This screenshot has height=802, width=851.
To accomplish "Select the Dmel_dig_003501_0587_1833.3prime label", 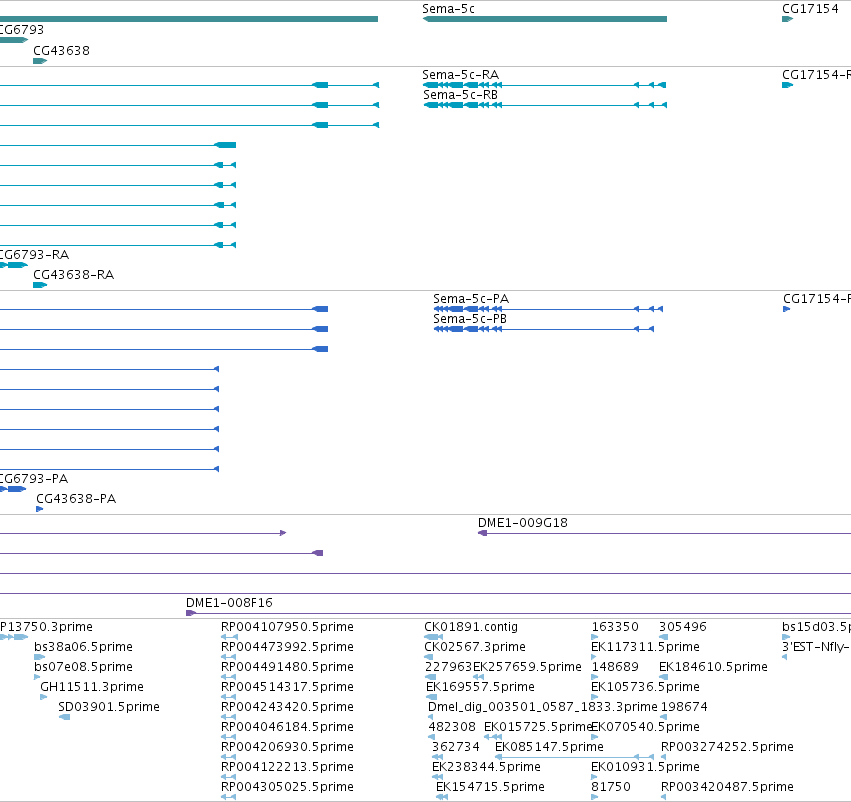I will coord(543,707).
